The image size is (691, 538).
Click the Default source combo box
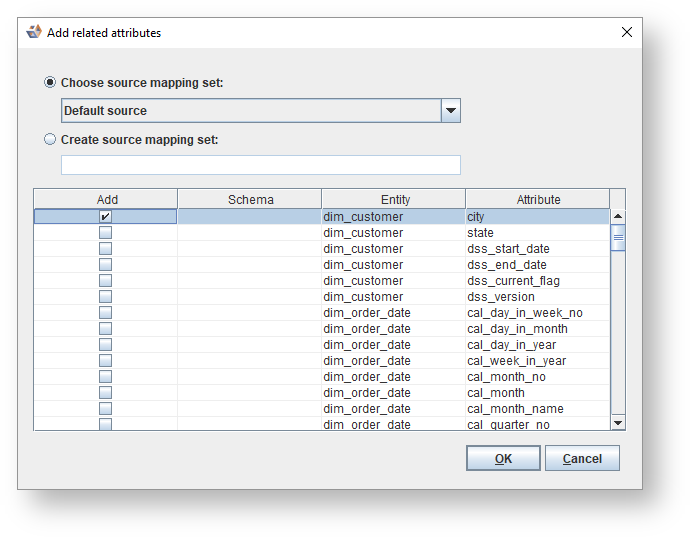pyautogui.click(x=251, y=111)
